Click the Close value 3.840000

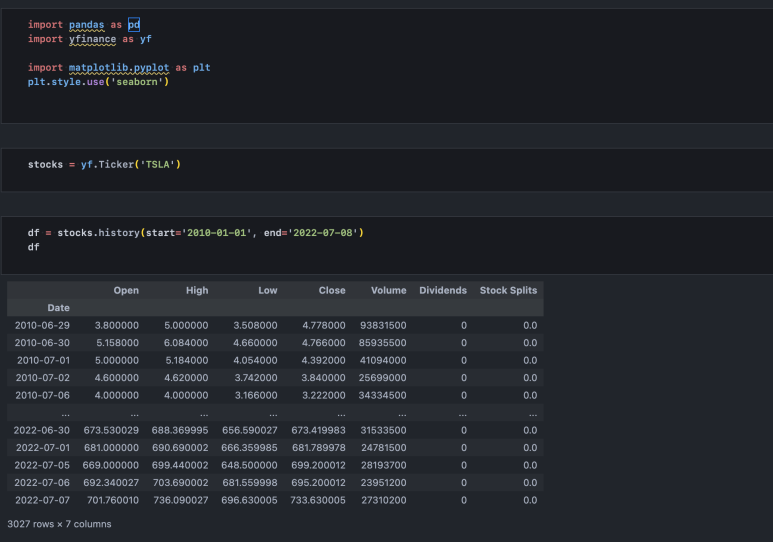point(323,378)
